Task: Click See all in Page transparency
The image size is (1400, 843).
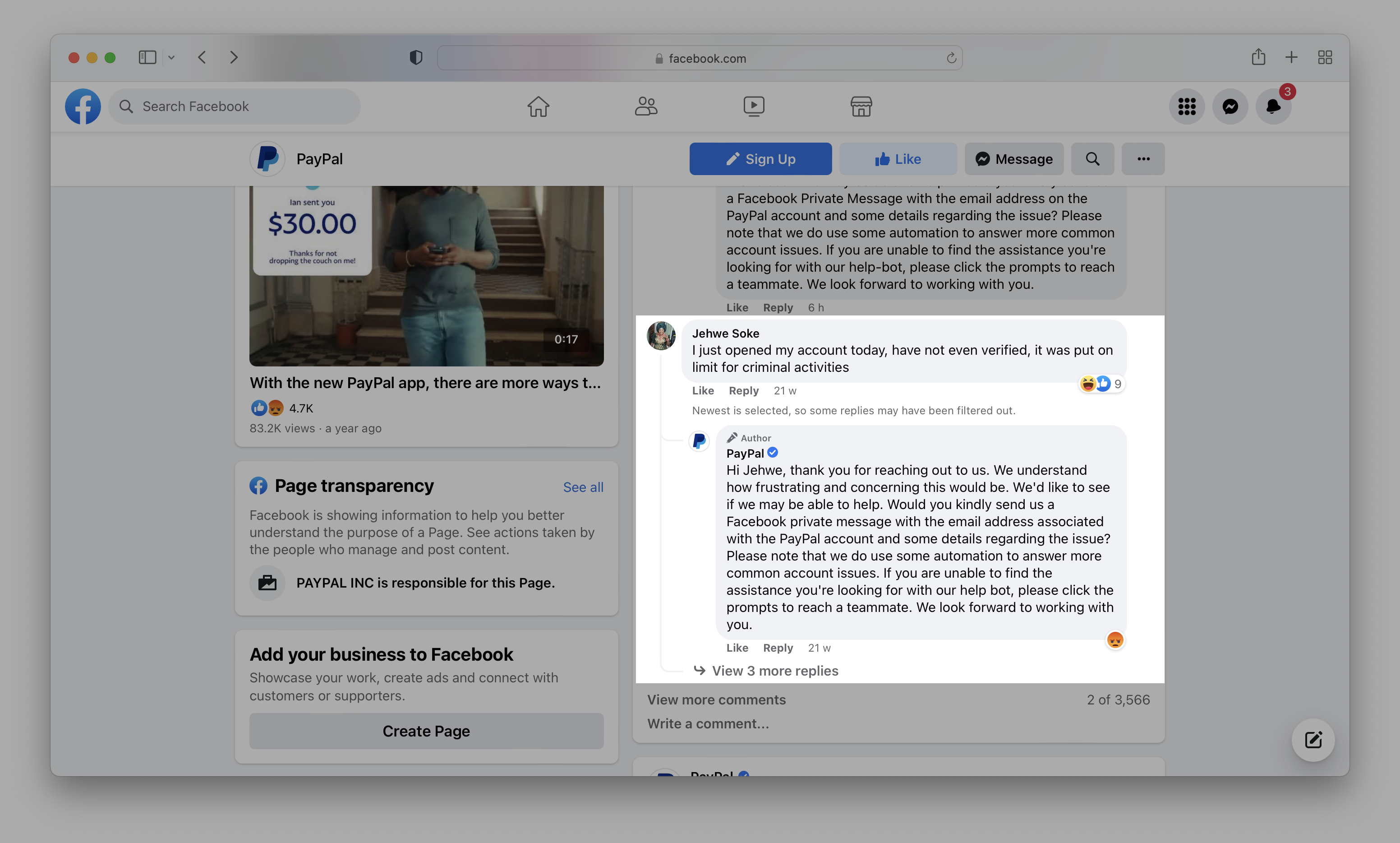Action: pyautogui.click(x=583, y=487)
